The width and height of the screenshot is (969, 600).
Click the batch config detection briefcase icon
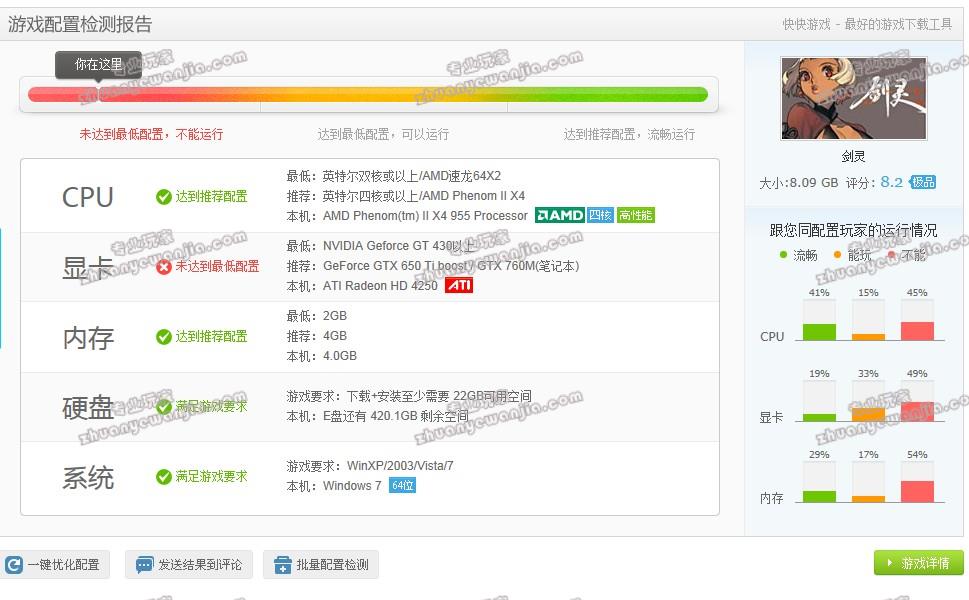click(282, 565)
